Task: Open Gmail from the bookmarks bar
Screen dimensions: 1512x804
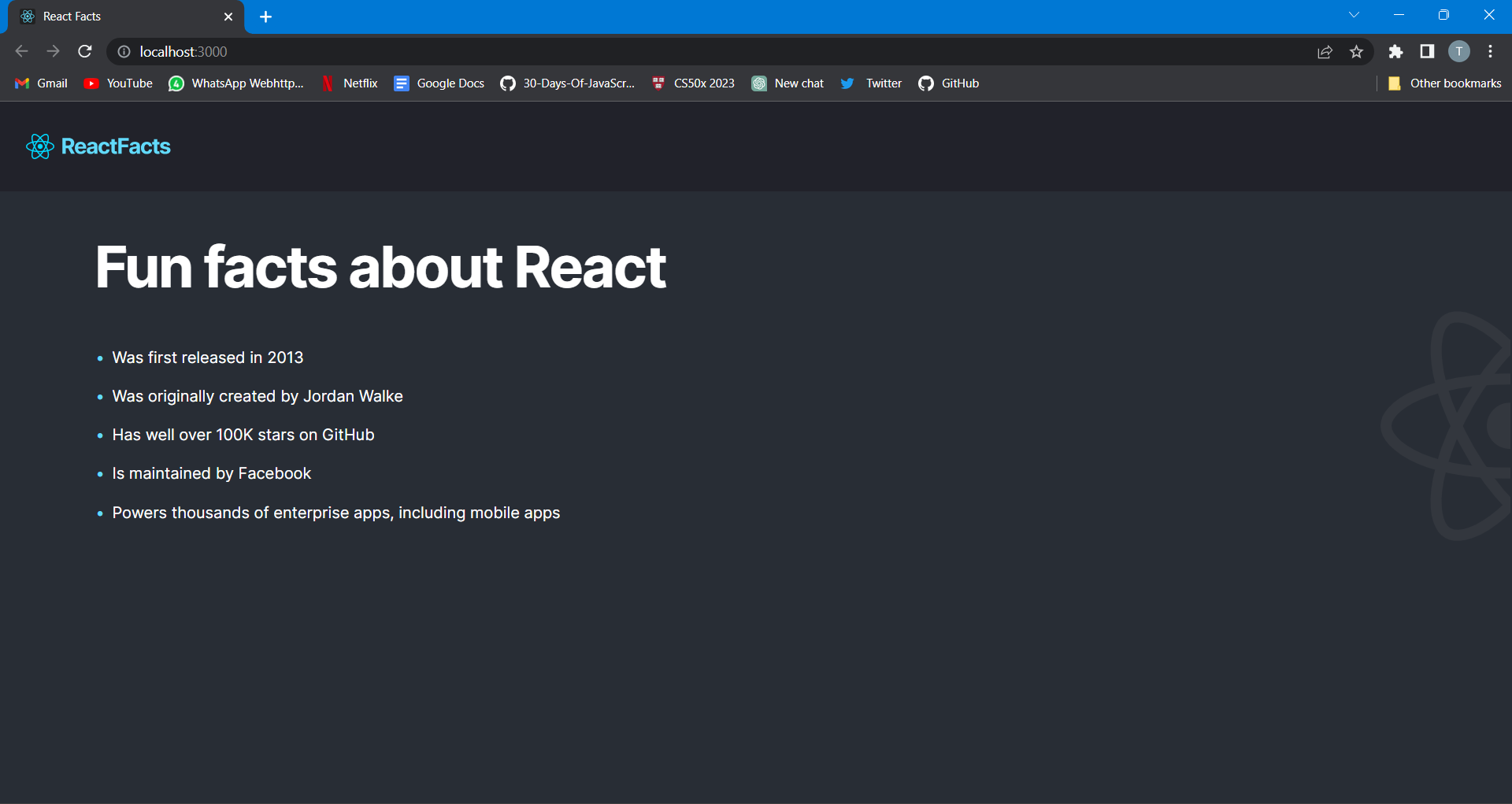Action: point(40,83)
